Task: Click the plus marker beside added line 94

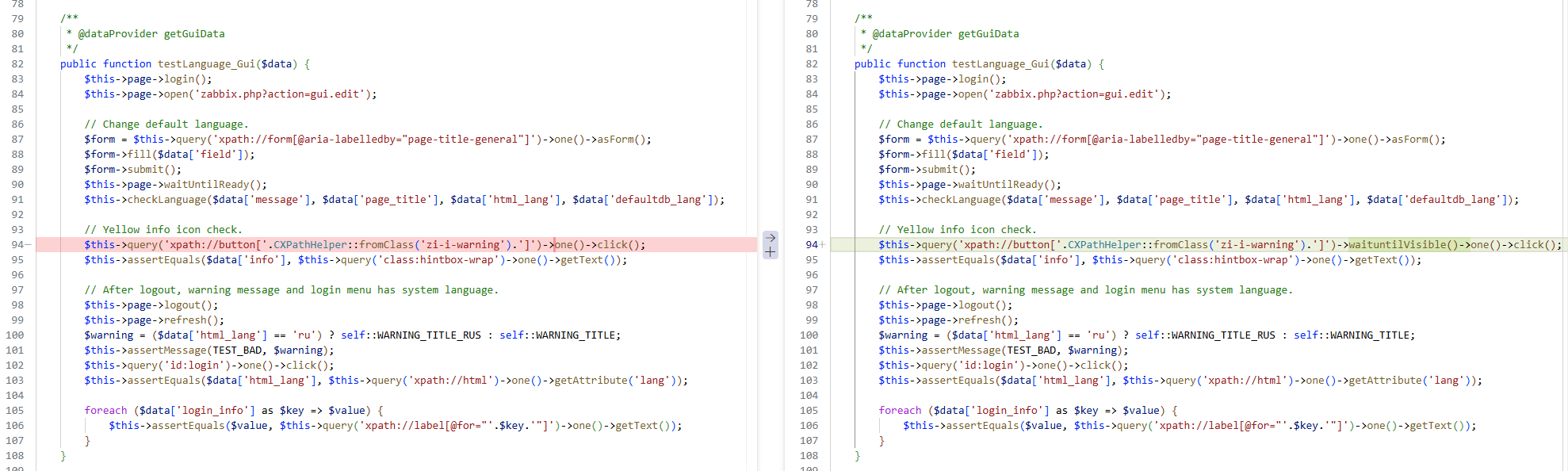Action: 823,245
